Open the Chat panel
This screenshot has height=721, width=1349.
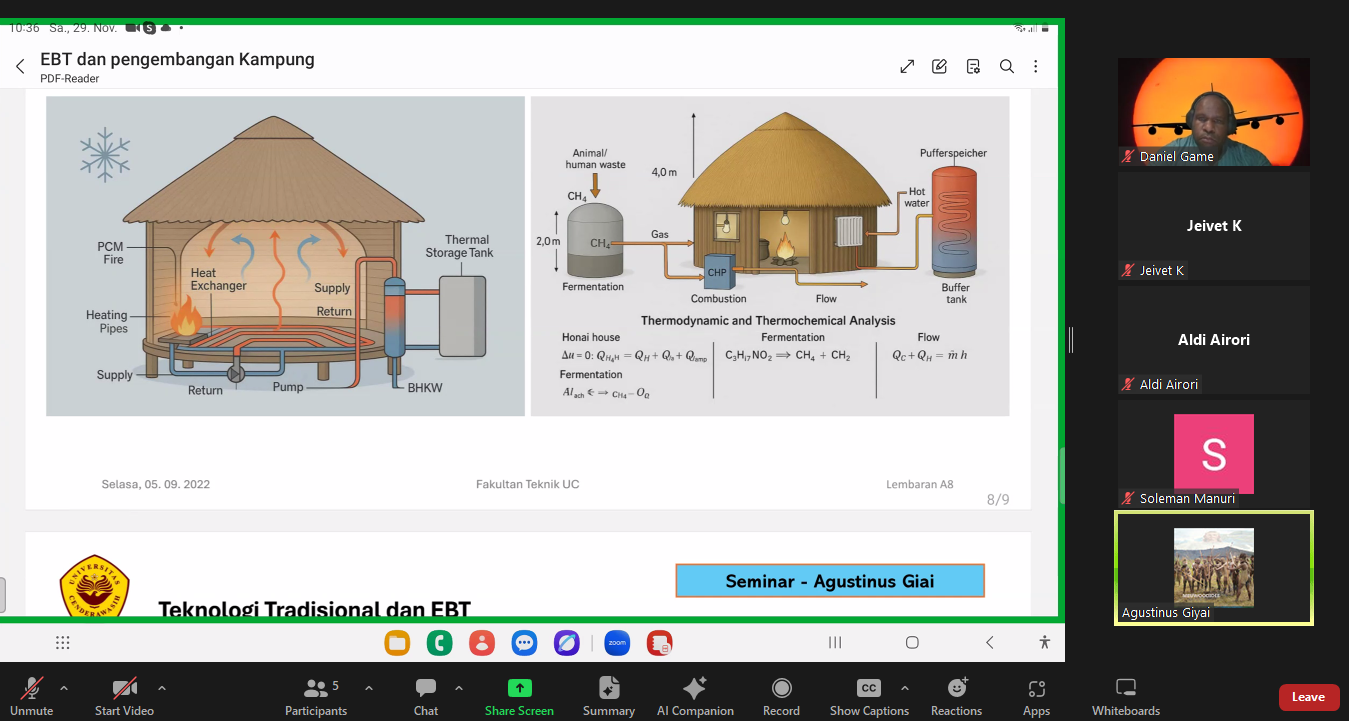[x=426, y=696]
